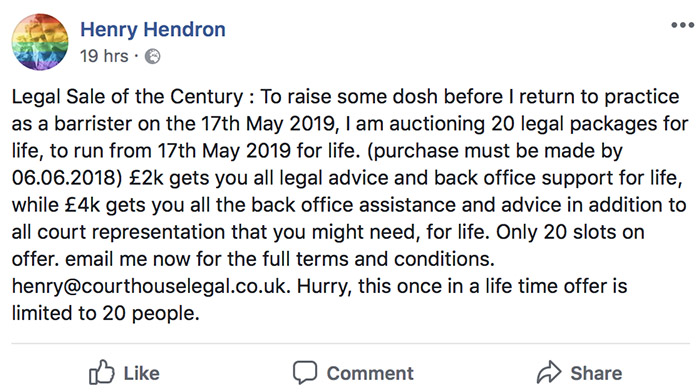Click the £4k price in post text
This screenshot has width=700, height=392.
pyautogui.click(x=83, y=205)
